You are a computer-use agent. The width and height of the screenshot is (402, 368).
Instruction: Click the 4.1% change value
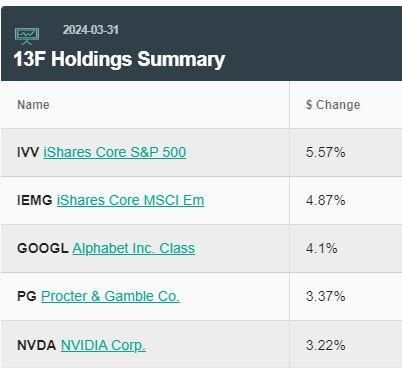(322, 249)
